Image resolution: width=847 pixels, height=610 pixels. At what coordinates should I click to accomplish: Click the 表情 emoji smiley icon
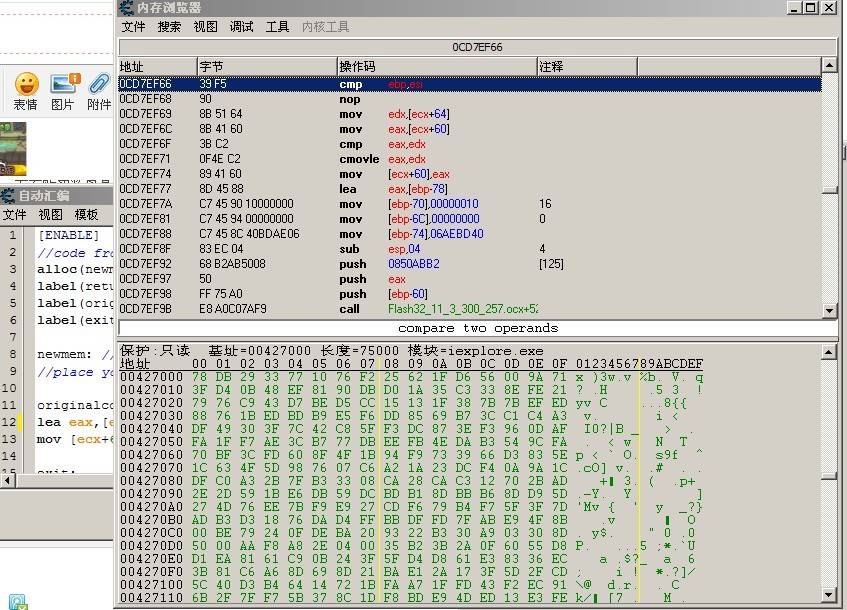(26, 84)
